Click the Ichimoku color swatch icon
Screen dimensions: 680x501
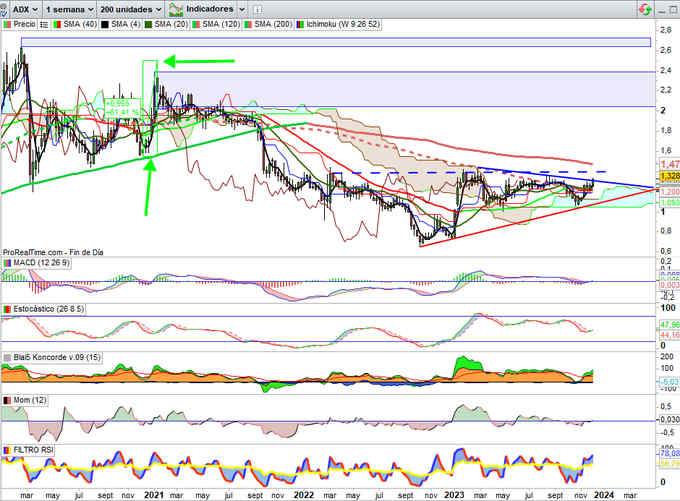(300, 25)
